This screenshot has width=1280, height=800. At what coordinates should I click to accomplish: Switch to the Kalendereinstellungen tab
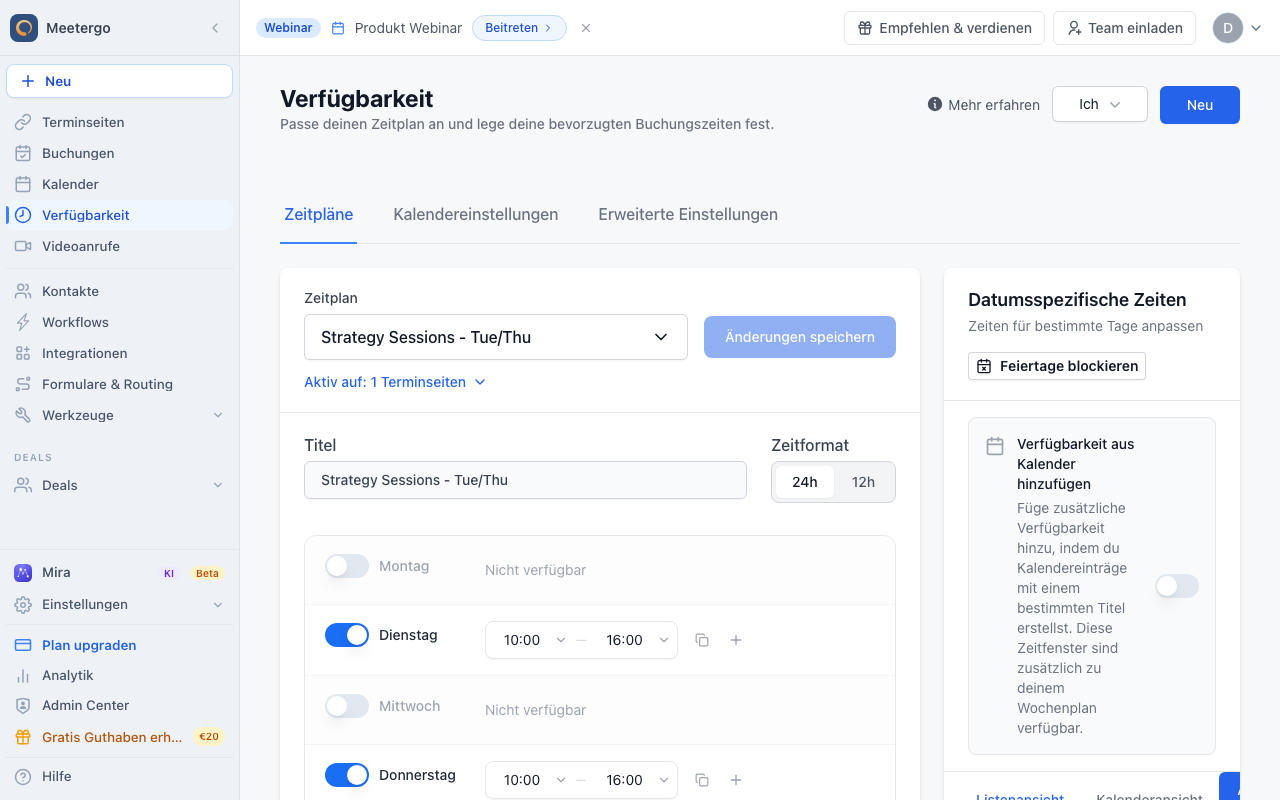[476, 214]
